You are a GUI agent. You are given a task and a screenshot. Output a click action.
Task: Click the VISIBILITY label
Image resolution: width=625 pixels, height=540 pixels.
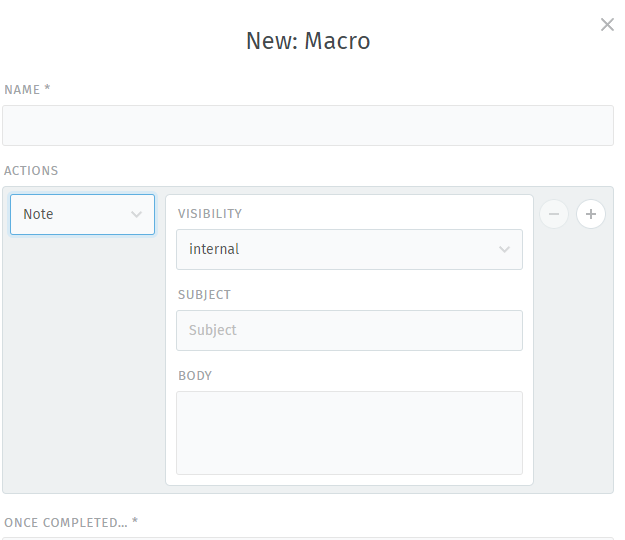210,214
